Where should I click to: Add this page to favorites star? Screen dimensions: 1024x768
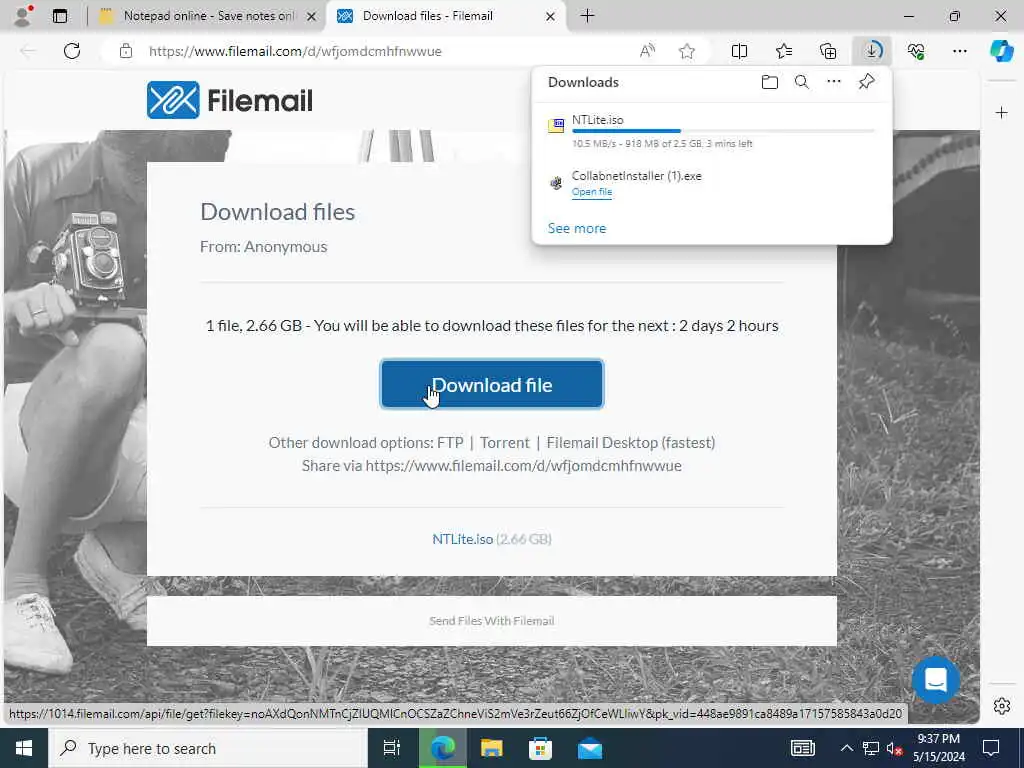click(x=686, y=51)
